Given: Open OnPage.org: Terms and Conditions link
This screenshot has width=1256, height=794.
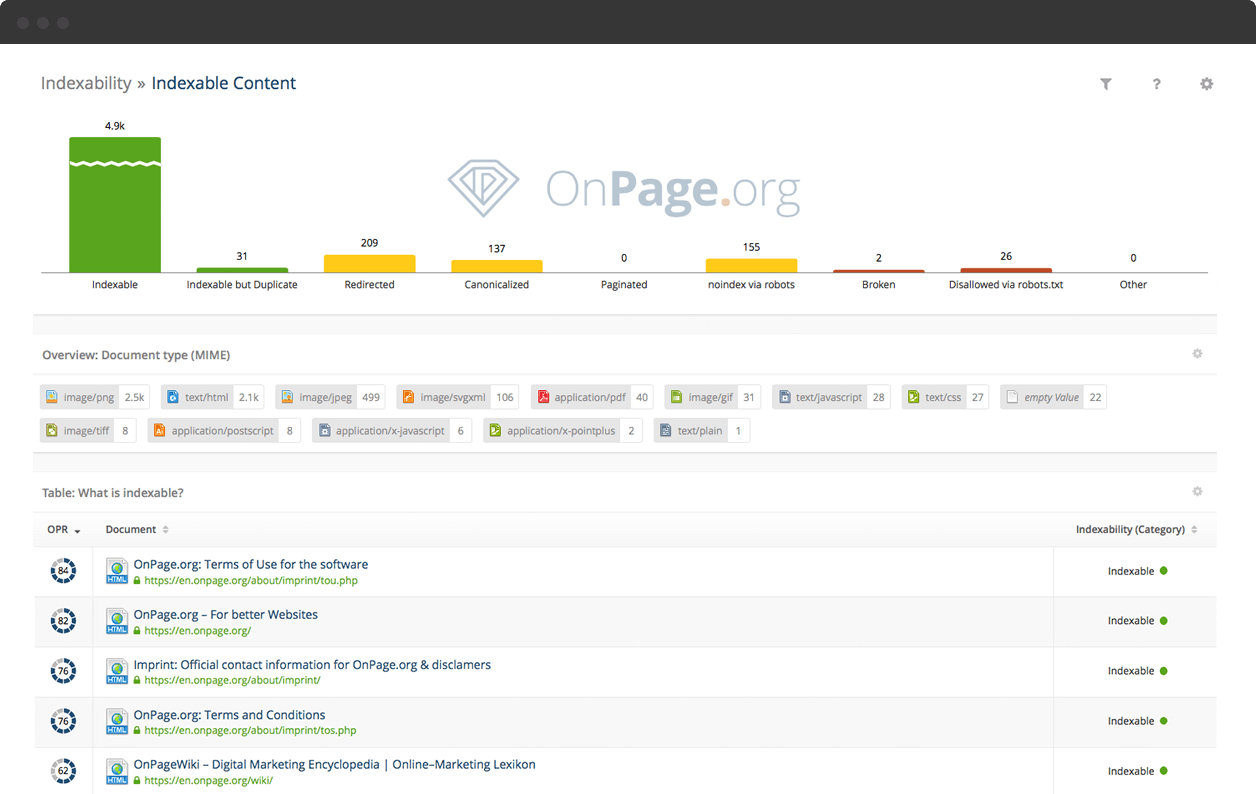Looking at the screenshot, I should click(x=229, y=714).
